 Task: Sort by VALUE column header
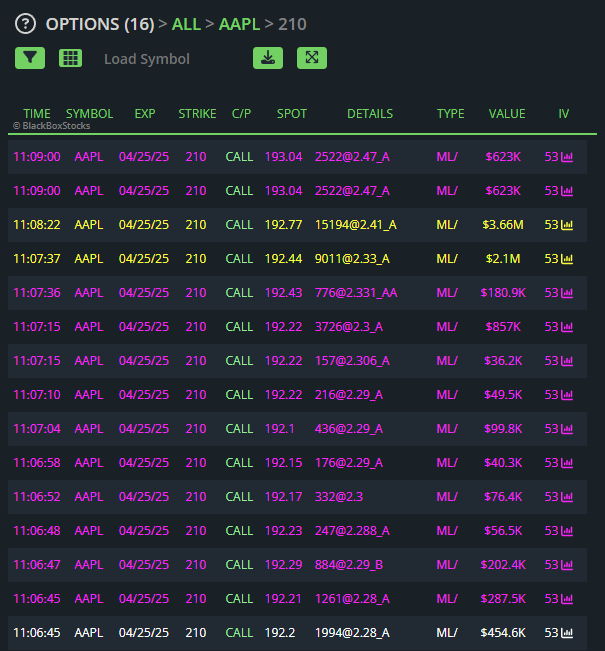(507, 114)
